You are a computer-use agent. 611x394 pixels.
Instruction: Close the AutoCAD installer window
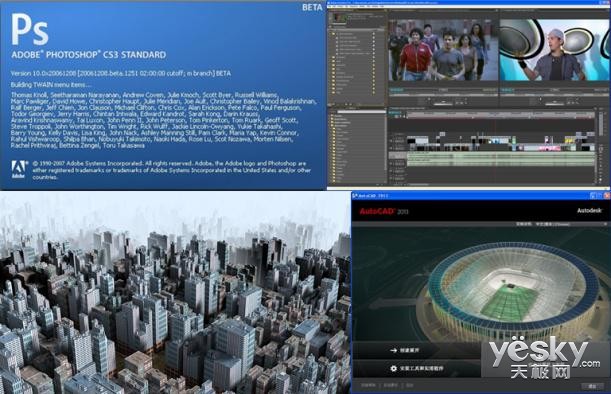click(606, 195)
